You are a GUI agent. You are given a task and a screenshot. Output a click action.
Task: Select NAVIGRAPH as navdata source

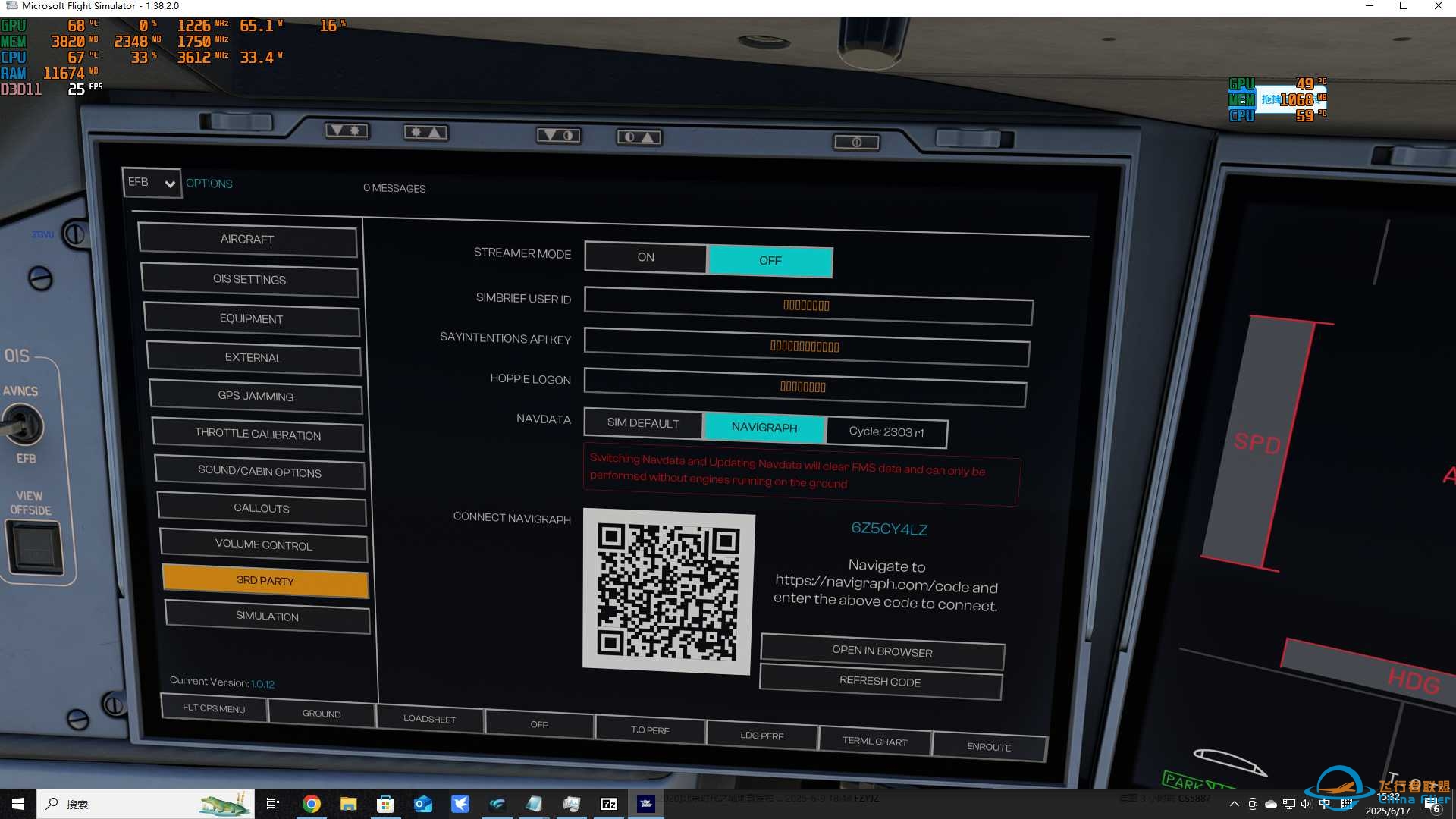tap(764, 428)
